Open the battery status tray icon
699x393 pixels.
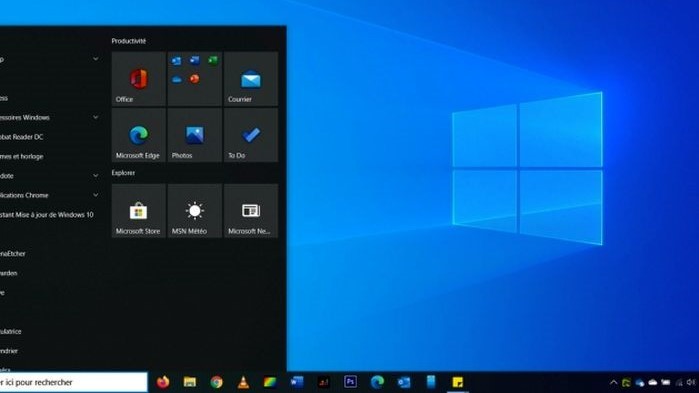pos(666,382)
